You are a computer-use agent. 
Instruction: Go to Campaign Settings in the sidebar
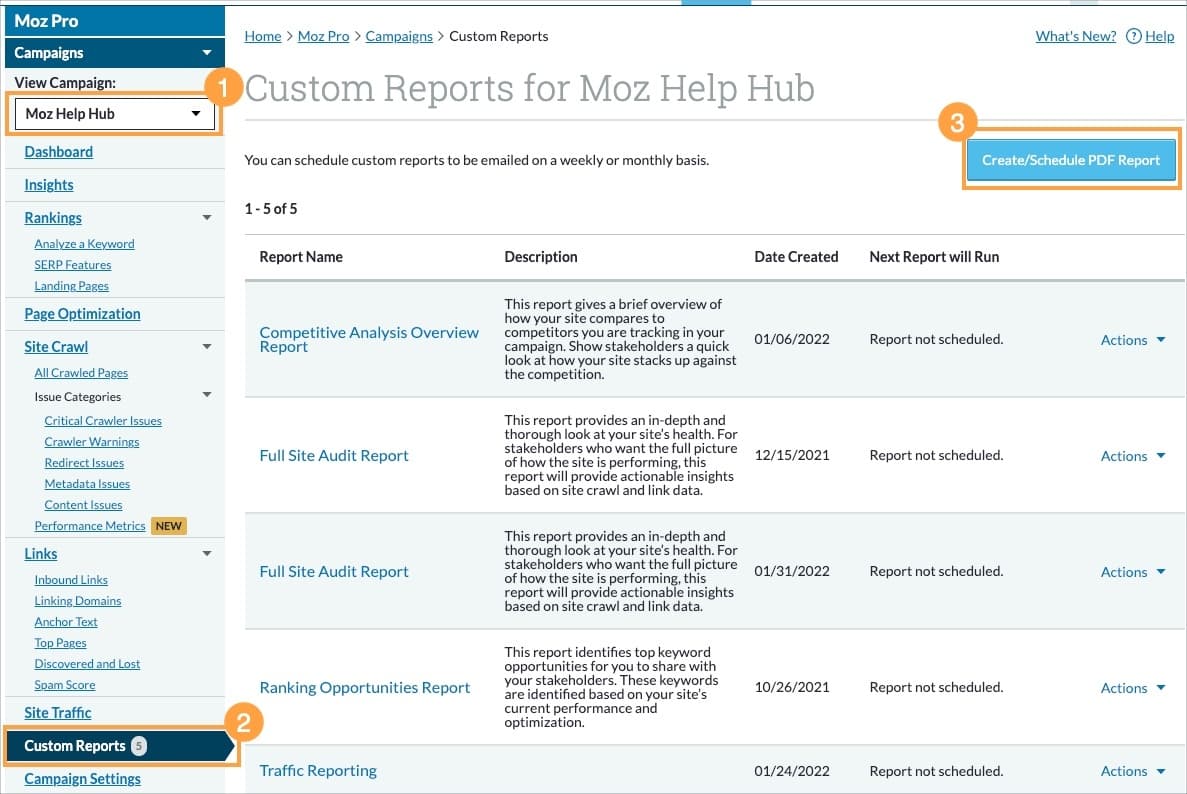82,778
